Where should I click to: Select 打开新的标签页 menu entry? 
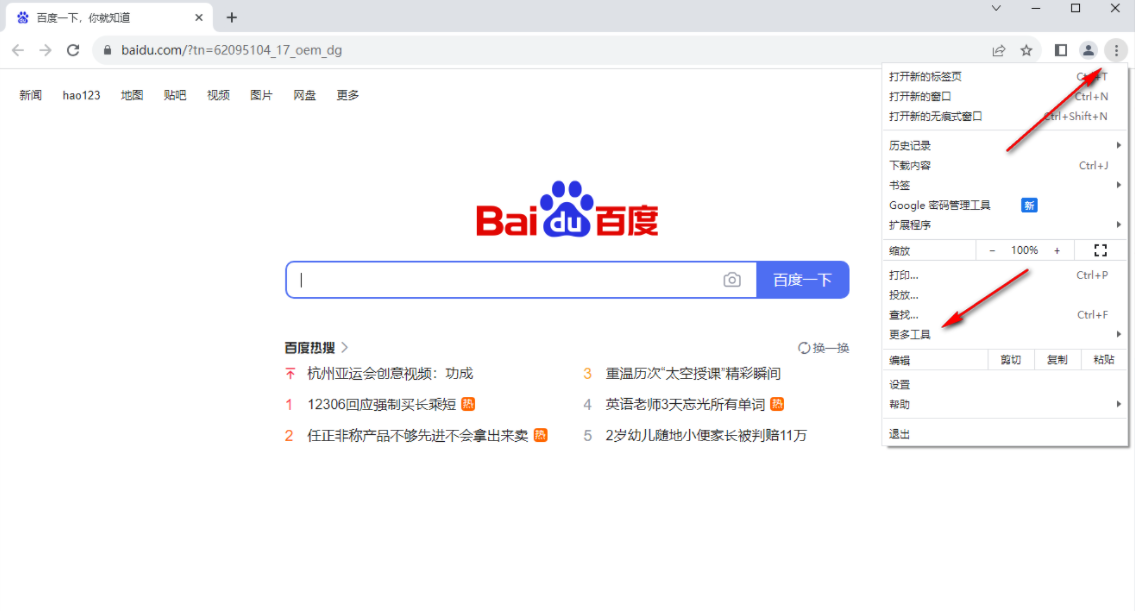(x=1005, y=76)
